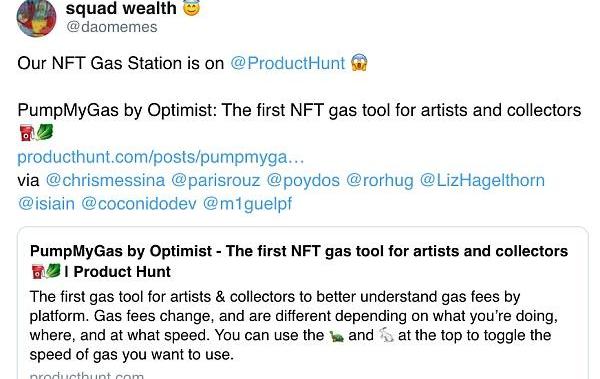Open the PumpMyGas link preview card title
600x379 pixels.
click(x=299, y=261)
